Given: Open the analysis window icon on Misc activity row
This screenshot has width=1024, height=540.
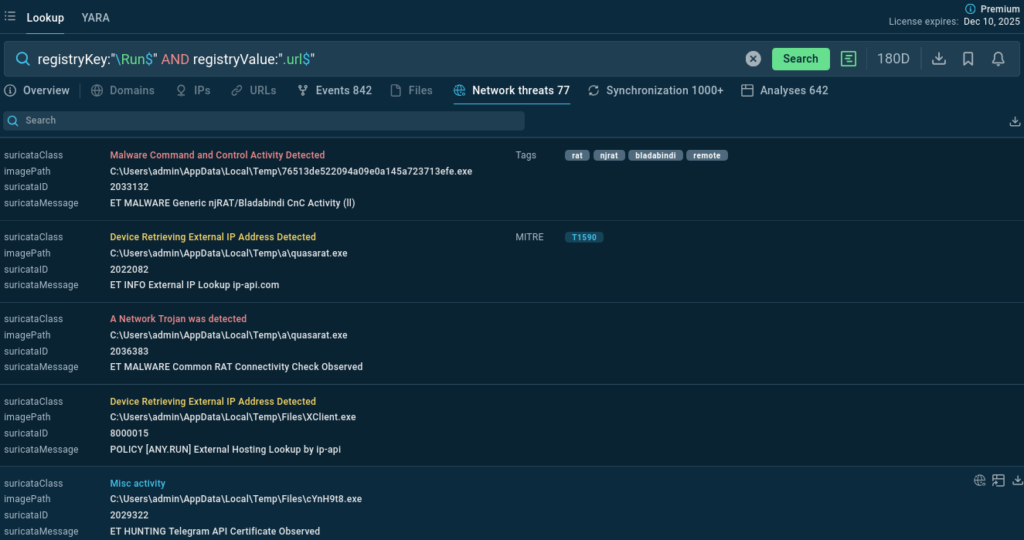Looking at the screenshot, I should (998, 480).
